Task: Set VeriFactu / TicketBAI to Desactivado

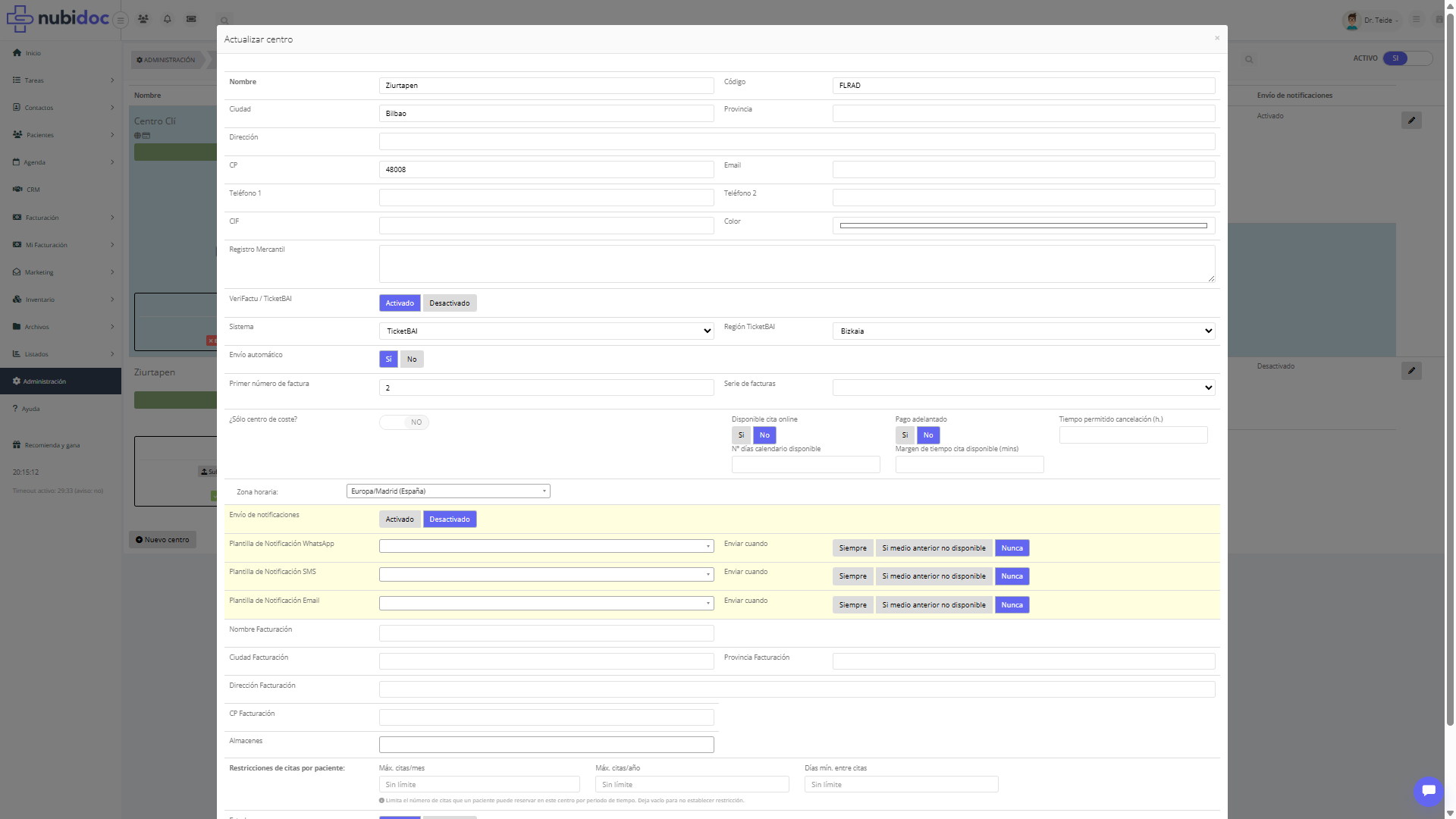Action: tap(450, 303)
